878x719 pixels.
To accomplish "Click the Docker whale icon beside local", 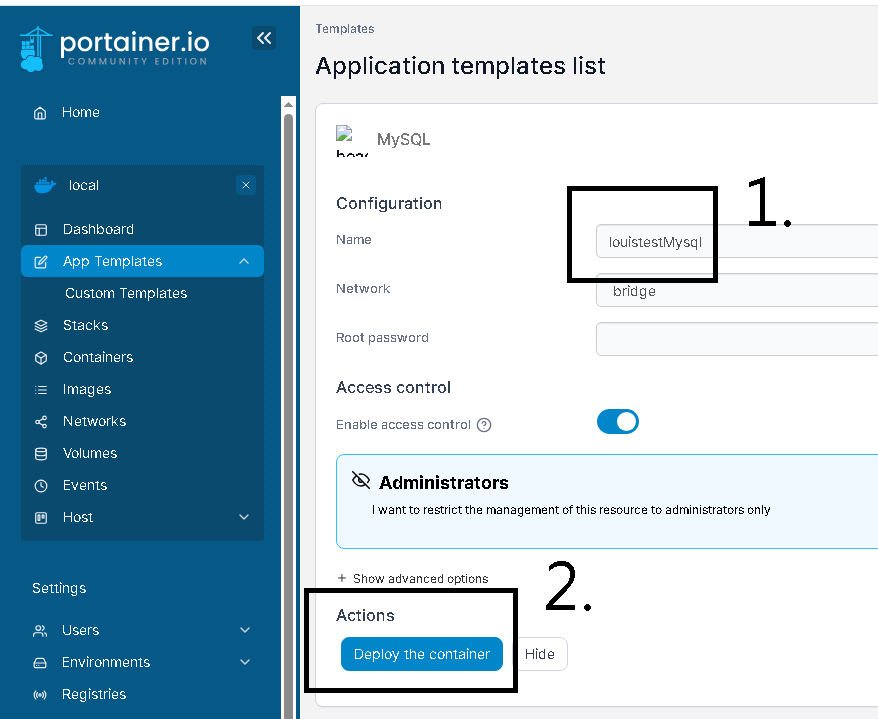I will [x=45, y=185].
